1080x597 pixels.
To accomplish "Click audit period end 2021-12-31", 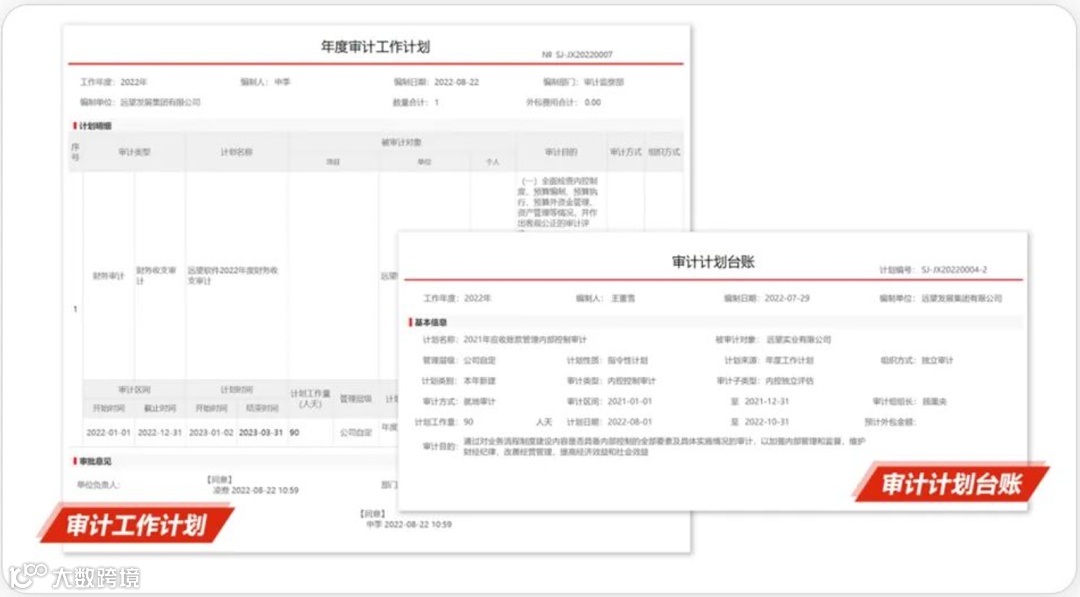I will coord(767,402).
